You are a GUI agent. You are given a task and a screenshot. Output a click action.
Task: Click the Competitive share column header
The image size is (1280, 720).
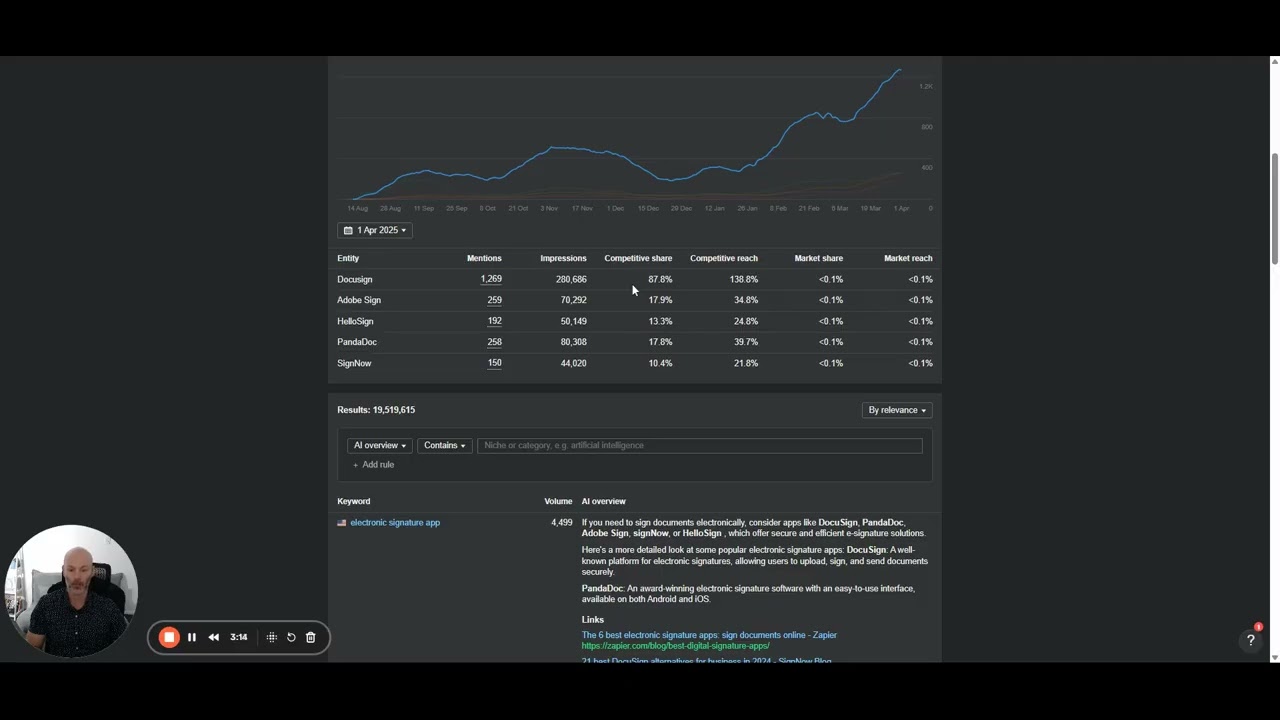point(638,258)
